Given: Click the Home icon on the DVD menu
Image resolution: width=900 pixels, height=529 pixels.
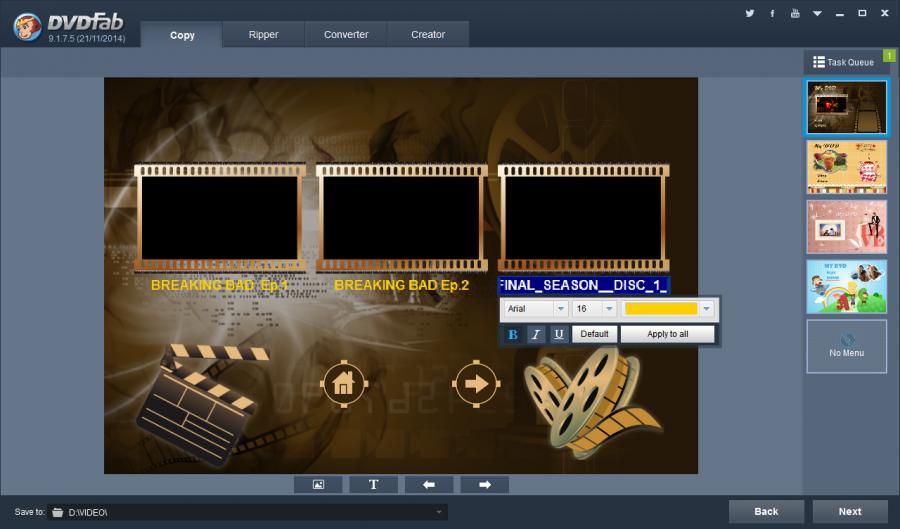Looking at the screenshot, I should [343, 384].
